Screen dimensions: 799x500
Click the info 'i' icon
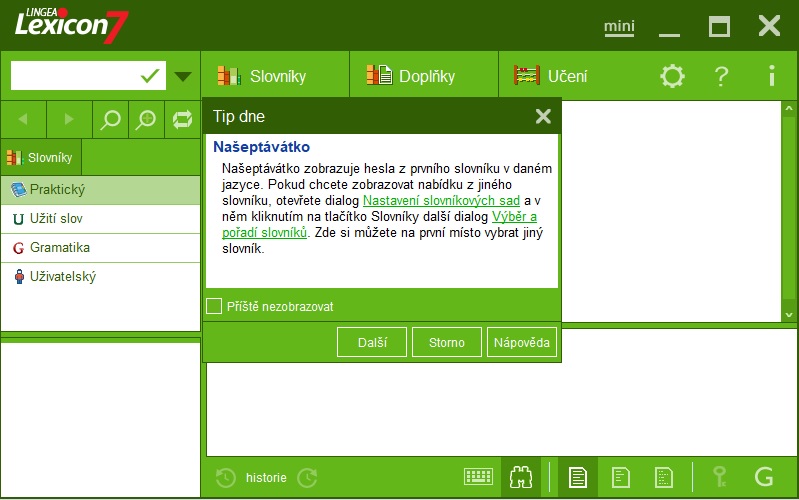tap(772, 76)
